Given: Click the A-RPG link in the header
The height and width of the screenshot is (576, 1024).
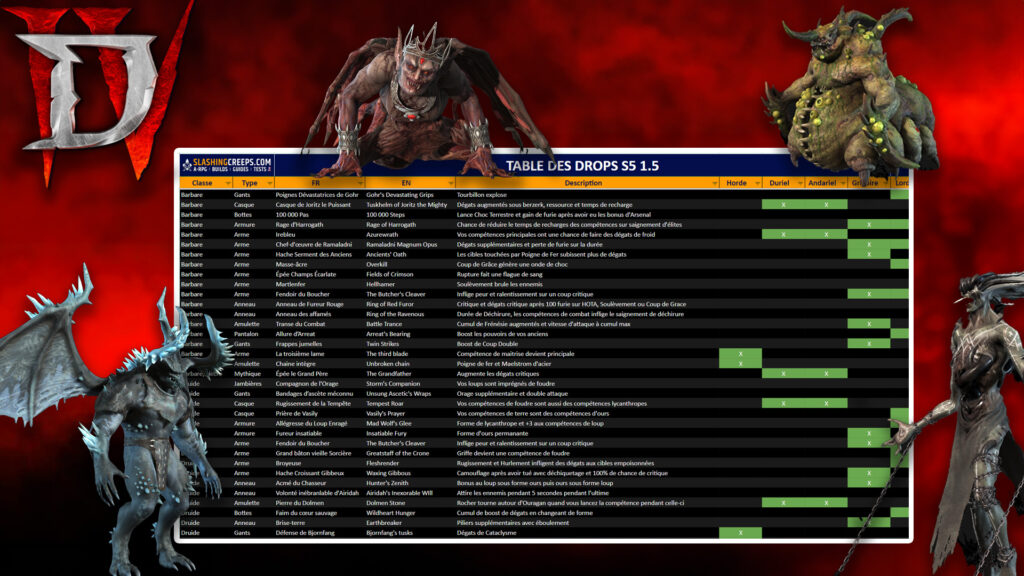Looking at the screenshot, I should click(x=200, y=170).
